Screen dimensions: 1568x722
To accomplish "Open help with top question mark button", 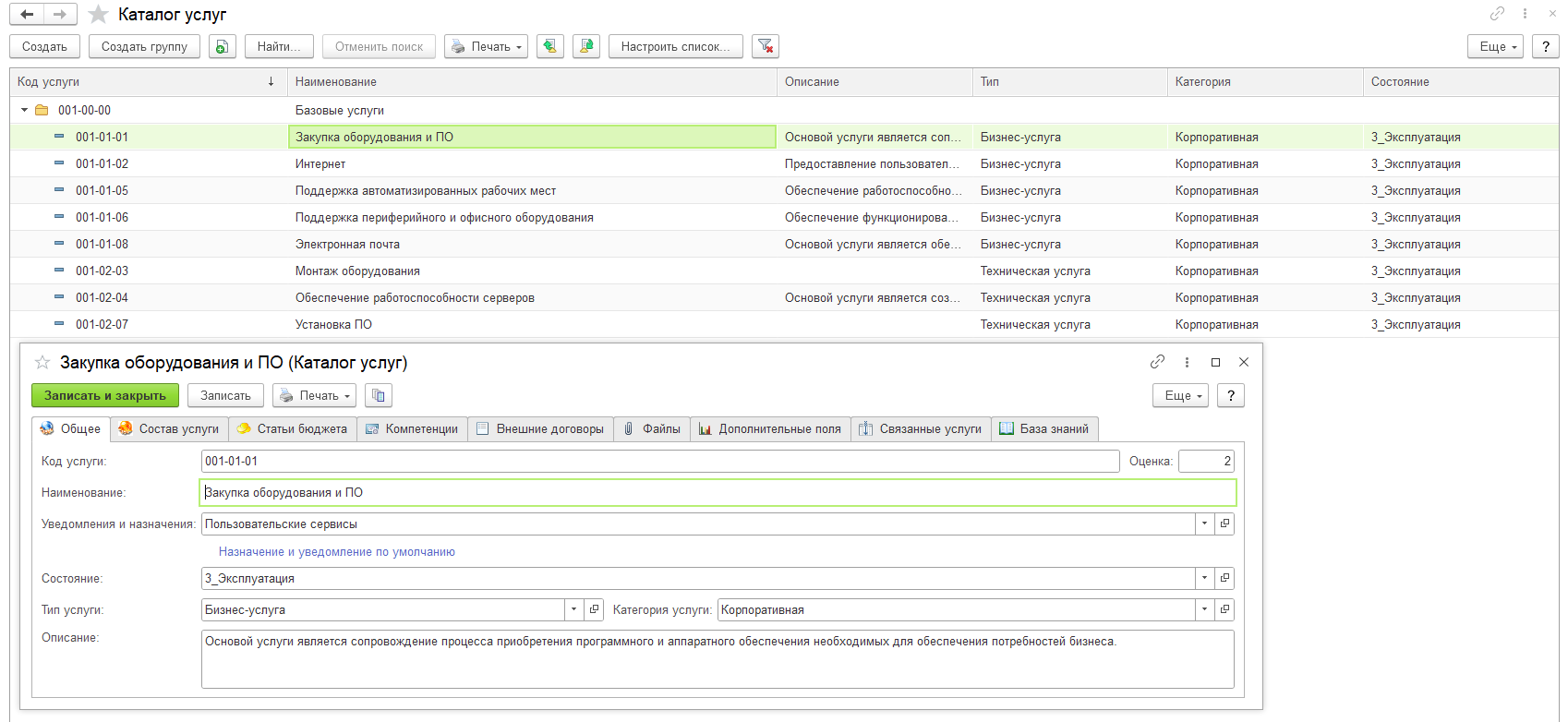I will click(1546, 46).
